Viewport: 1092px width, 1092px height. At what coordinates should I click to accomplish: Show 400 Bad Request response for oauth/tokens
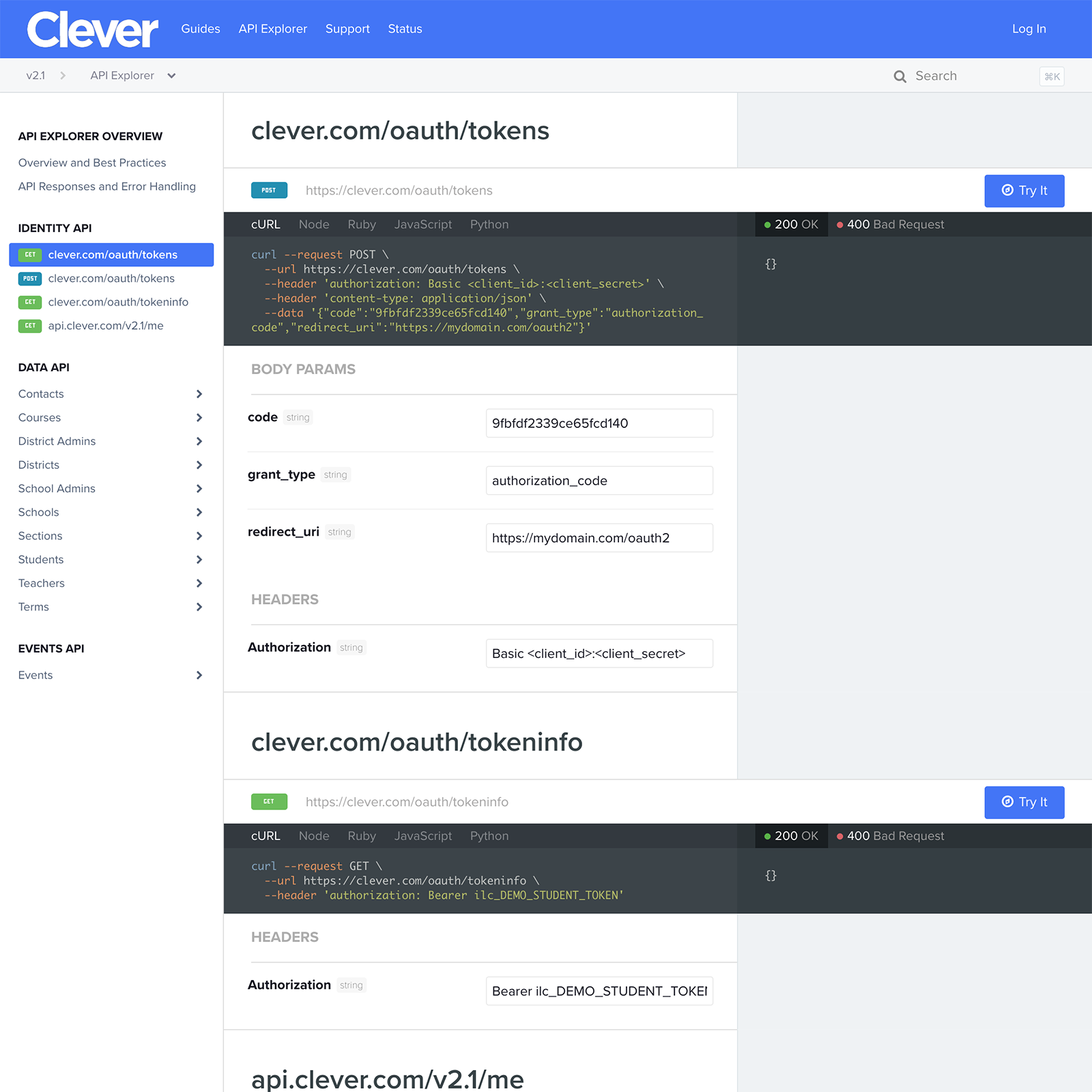(x=891, y=225)
